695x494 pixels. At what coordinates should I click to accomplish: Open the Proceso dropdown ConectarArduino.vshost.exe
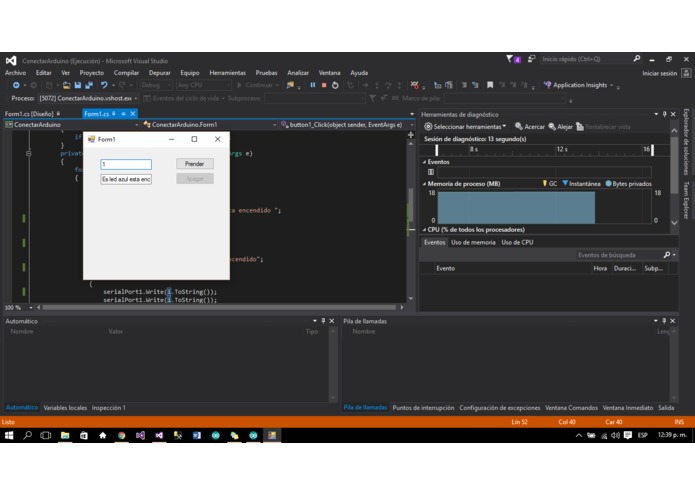pos(89,98)
